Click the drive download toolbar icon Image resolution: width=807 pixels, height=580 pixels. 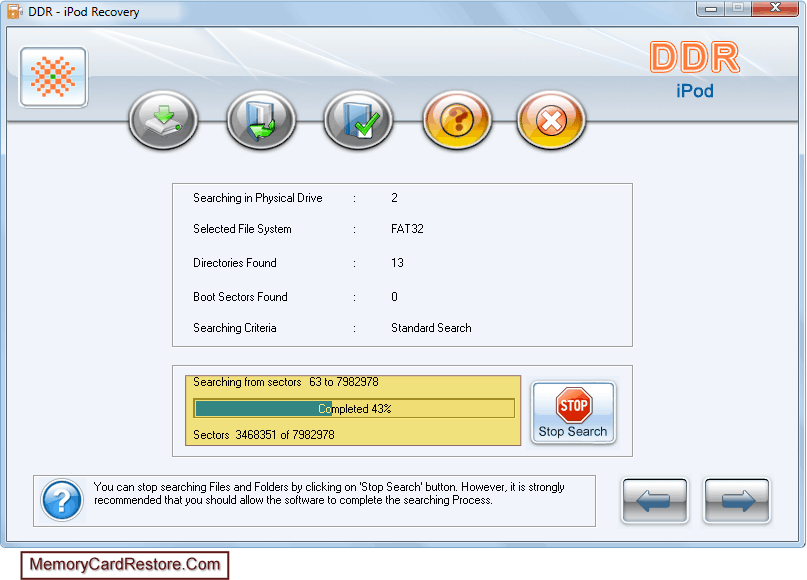point(163,120)
